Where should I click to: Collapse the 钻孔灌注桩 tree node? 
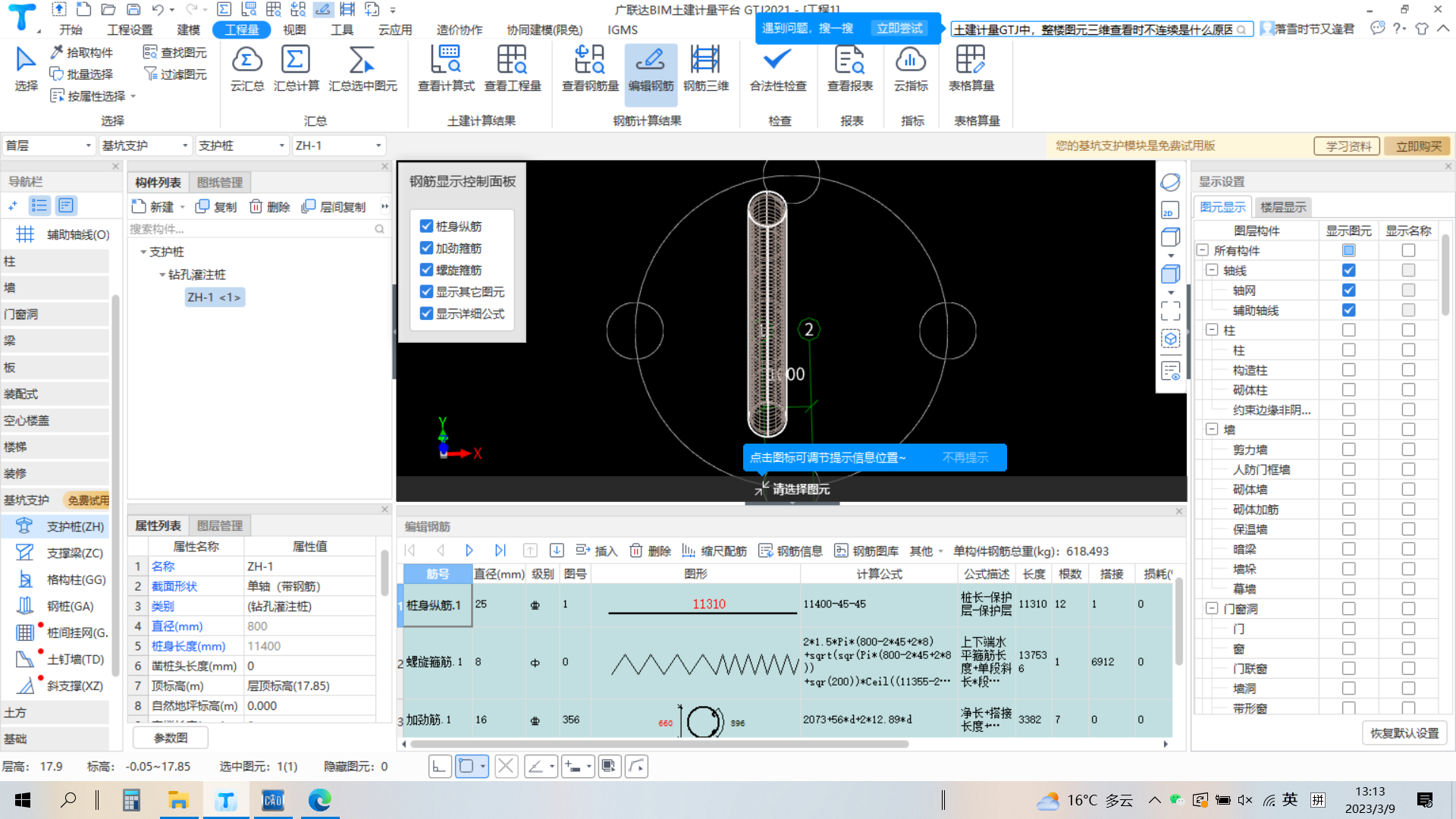(x=162, y=275)
